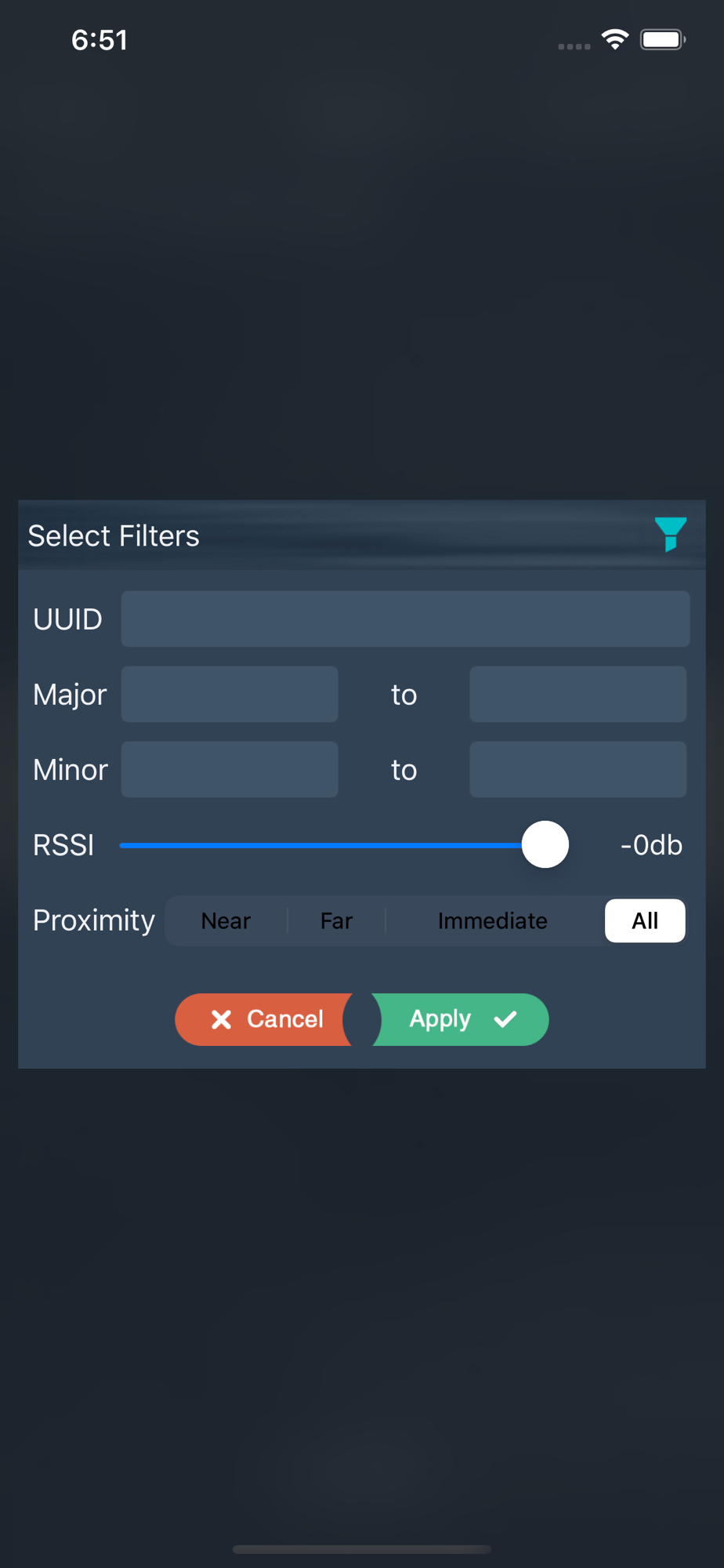724x1568 pixels.
Task: Tap the battery indicator icon
Action: [662, 39]
